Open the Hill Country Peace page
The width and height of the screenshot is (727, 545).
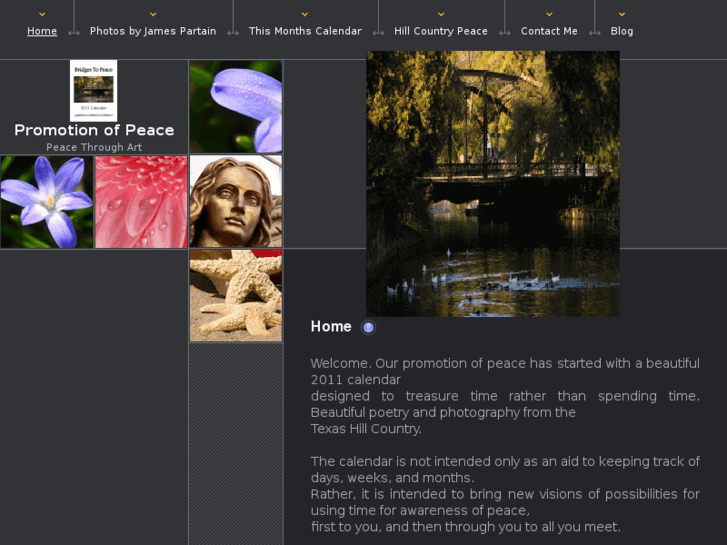click(x=441, y=31)
